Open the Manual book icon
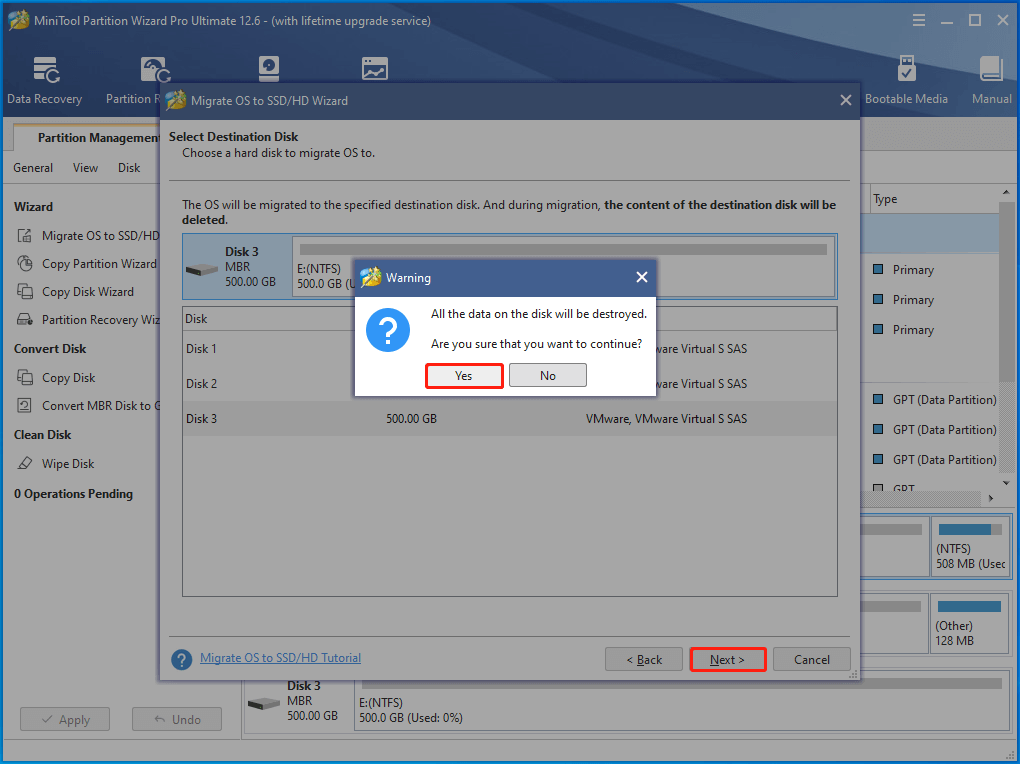The width and height of the screenshot is (1020, 764). pyautogui.click(x=991, y=69)
